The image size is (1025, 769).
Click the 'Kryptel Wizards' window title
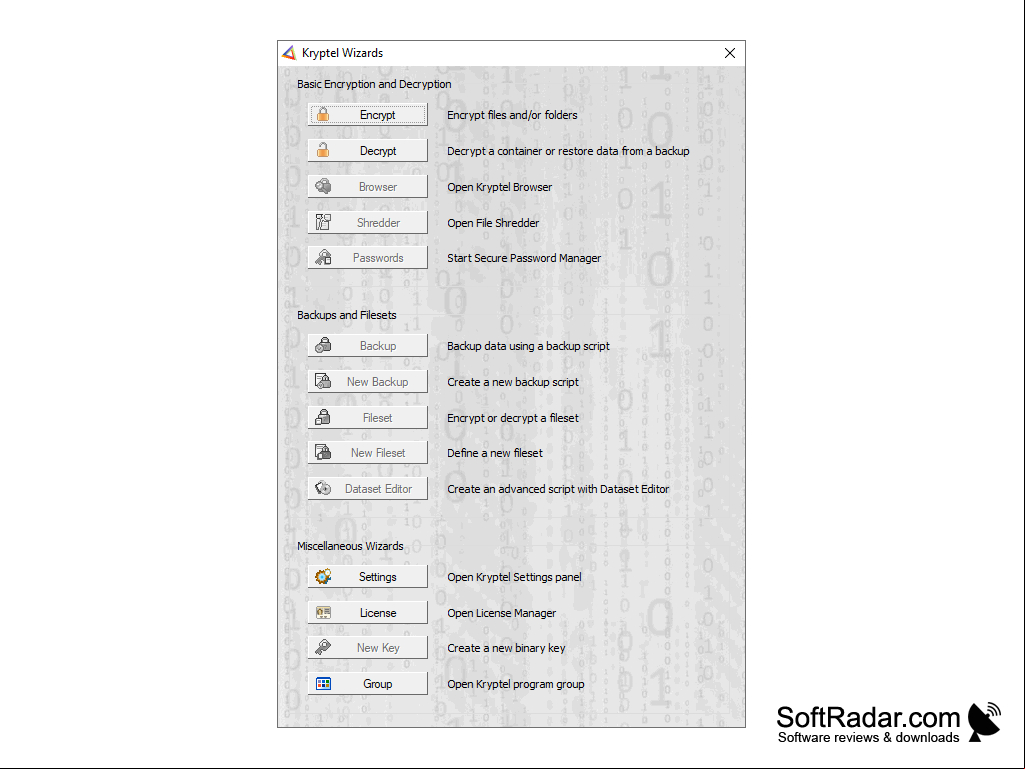point(343,53)
